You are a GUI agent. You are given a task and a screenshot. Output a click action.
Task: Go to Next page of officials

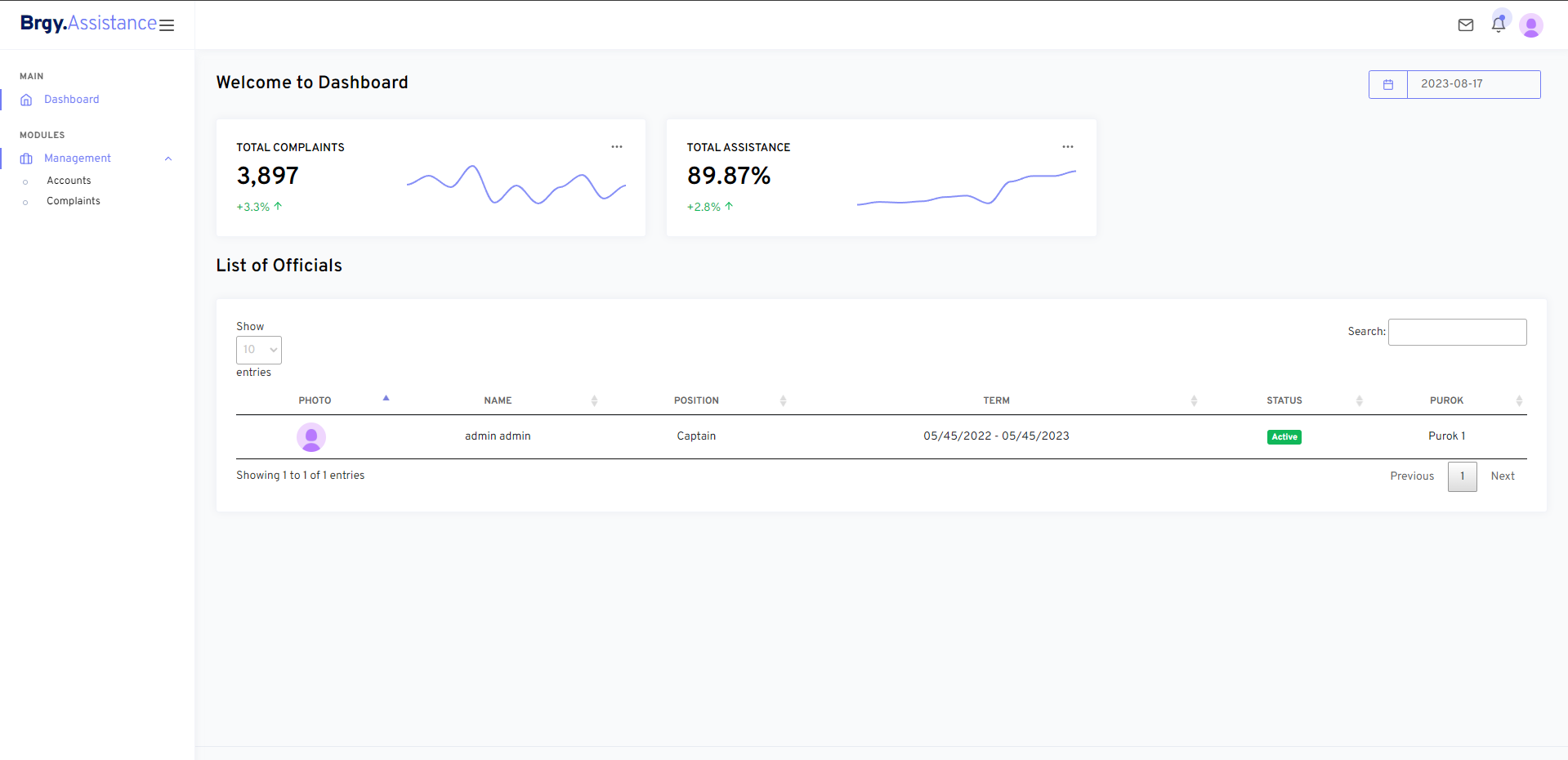[x=1503, y=476]
